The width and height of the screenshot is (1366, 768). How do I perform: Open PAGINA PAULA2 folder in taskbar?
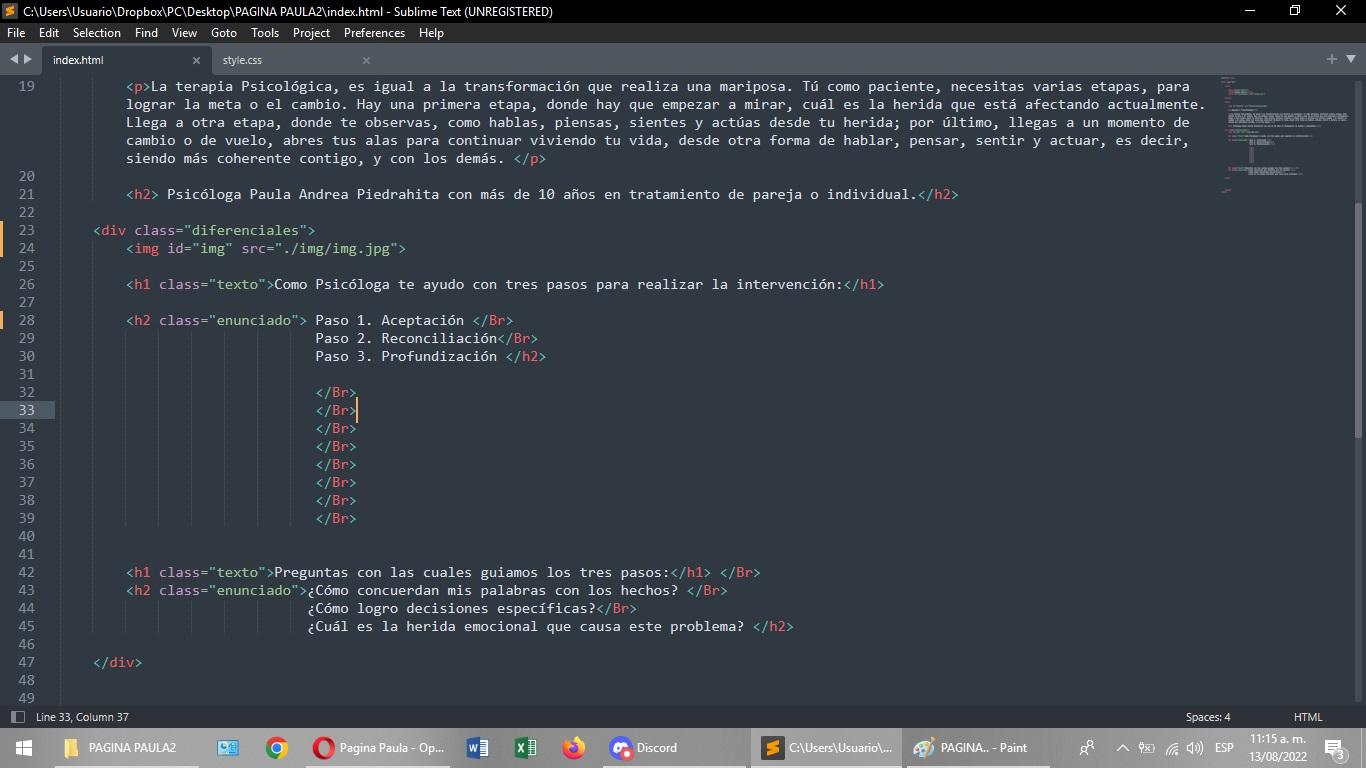pos(120,747)
